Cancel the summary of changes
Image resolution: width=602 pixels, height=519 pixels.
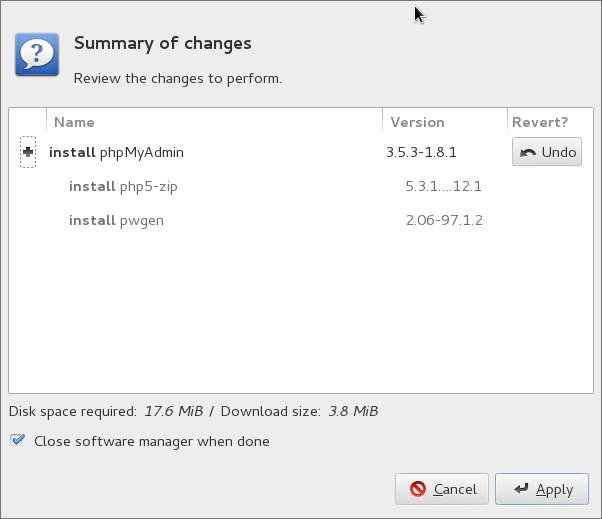[x=442, y=489]
